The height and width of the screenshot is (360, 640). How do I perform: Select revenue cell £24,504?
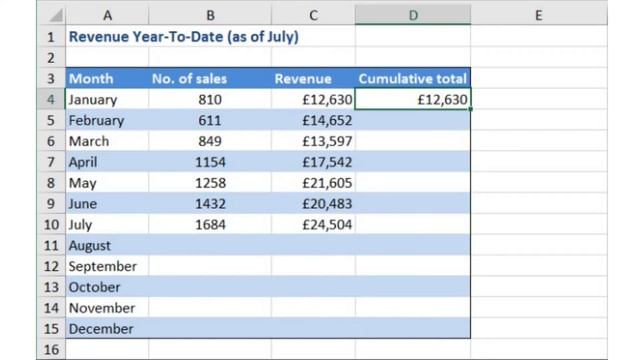pyautogui.click(x=313, y=224)
